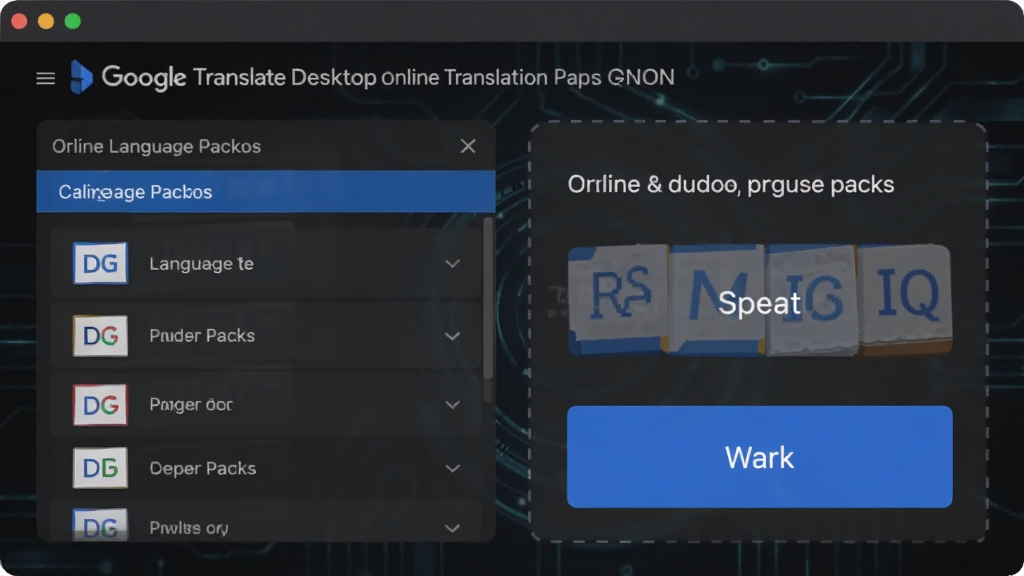Image resolution: width=1024 pixels, height=576 pixels.
Task: Select the Calineage Packos tab
Action: [x=266, y=191]
